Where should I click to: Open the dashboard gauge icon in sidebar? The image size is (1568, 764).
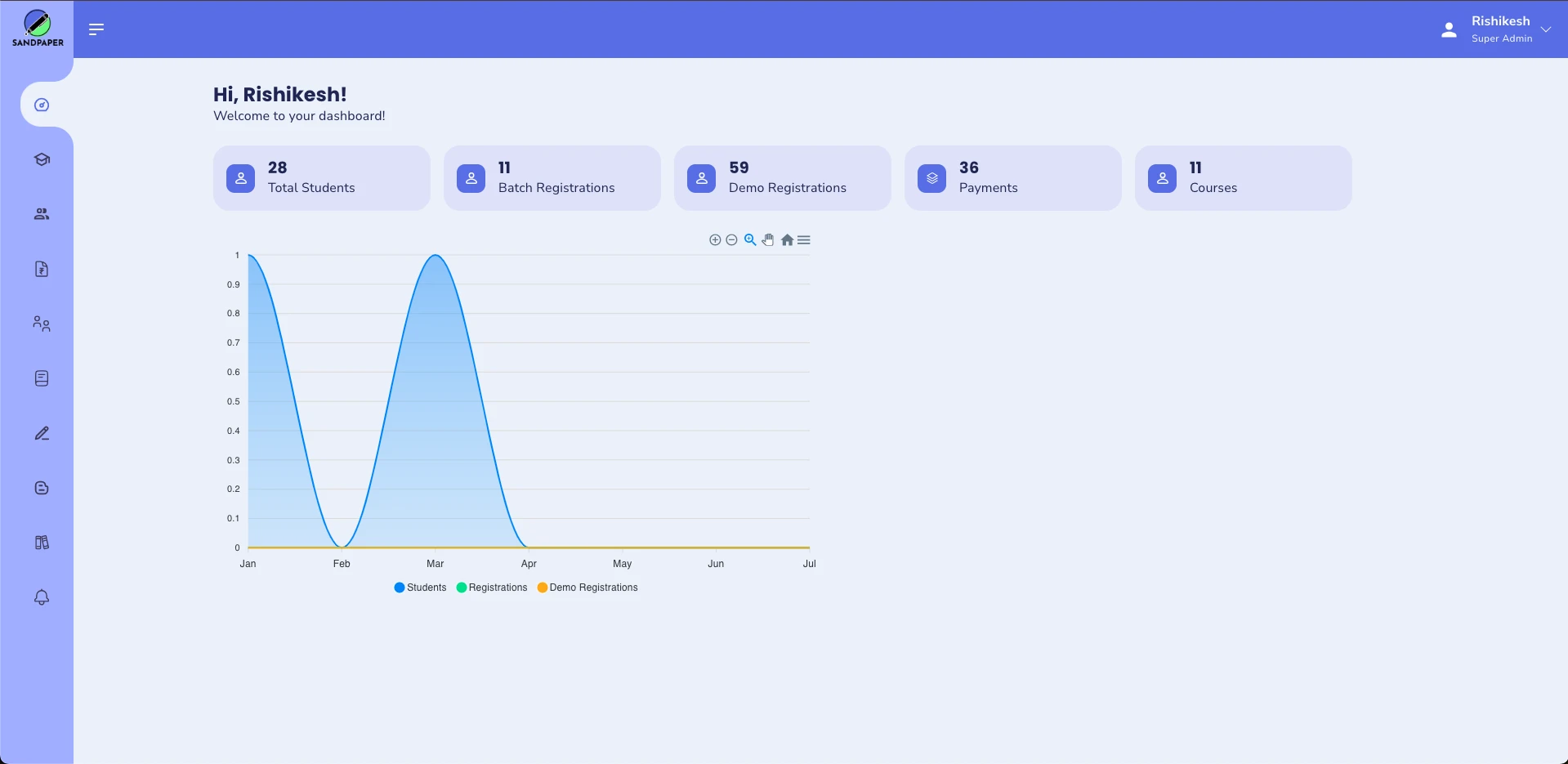(42, 105)
